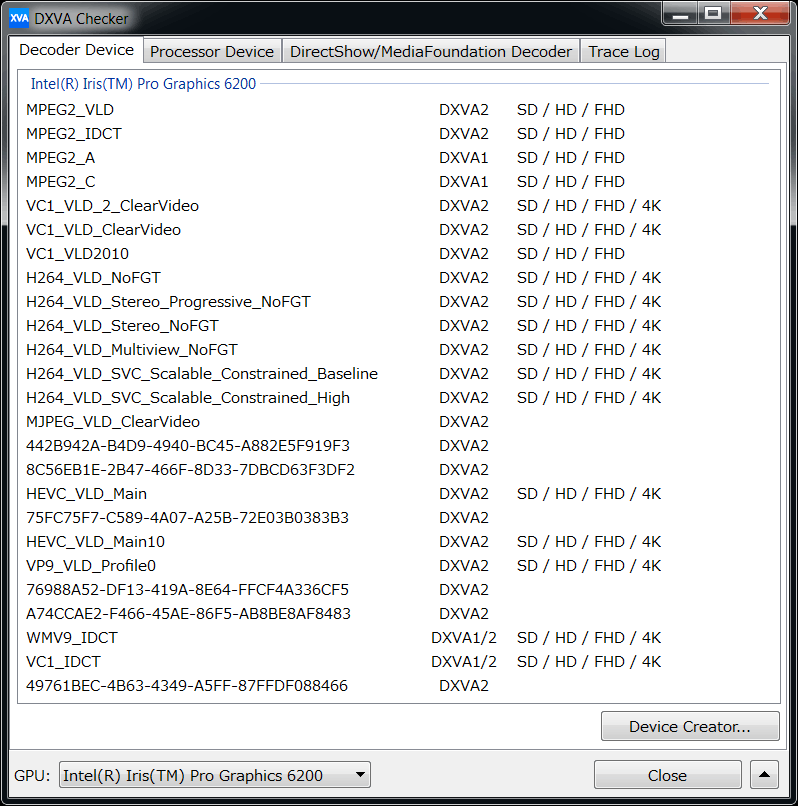
Task: Select the 75FC75F7-C589-4A07-A25B-72E03B0383B3 row
Action: click(398, 518)
